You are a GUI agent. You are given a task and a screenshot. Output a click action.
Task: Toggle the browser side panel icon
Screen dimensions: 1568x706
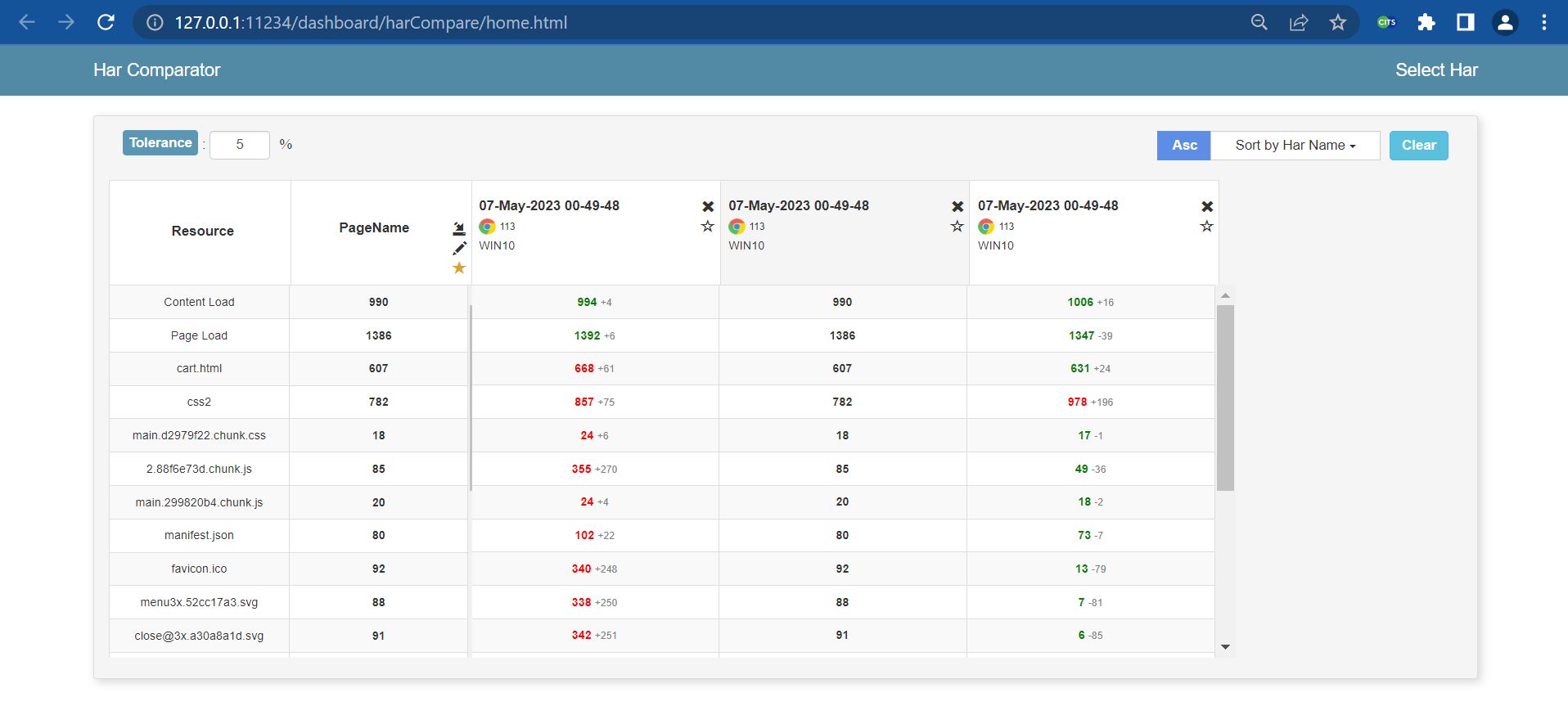pos(1466,22)
